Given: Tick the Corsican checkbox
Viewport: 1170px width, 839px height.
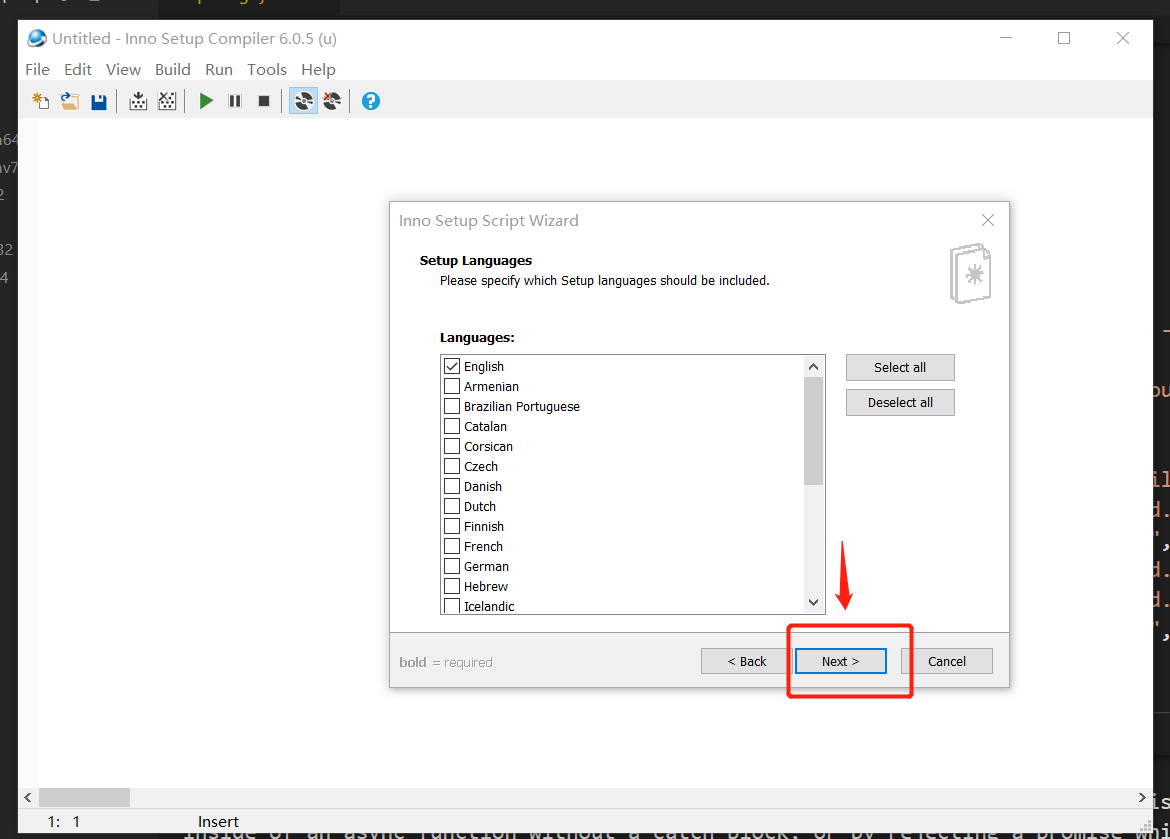Looking at the screenshot, I should click(451, 446).
